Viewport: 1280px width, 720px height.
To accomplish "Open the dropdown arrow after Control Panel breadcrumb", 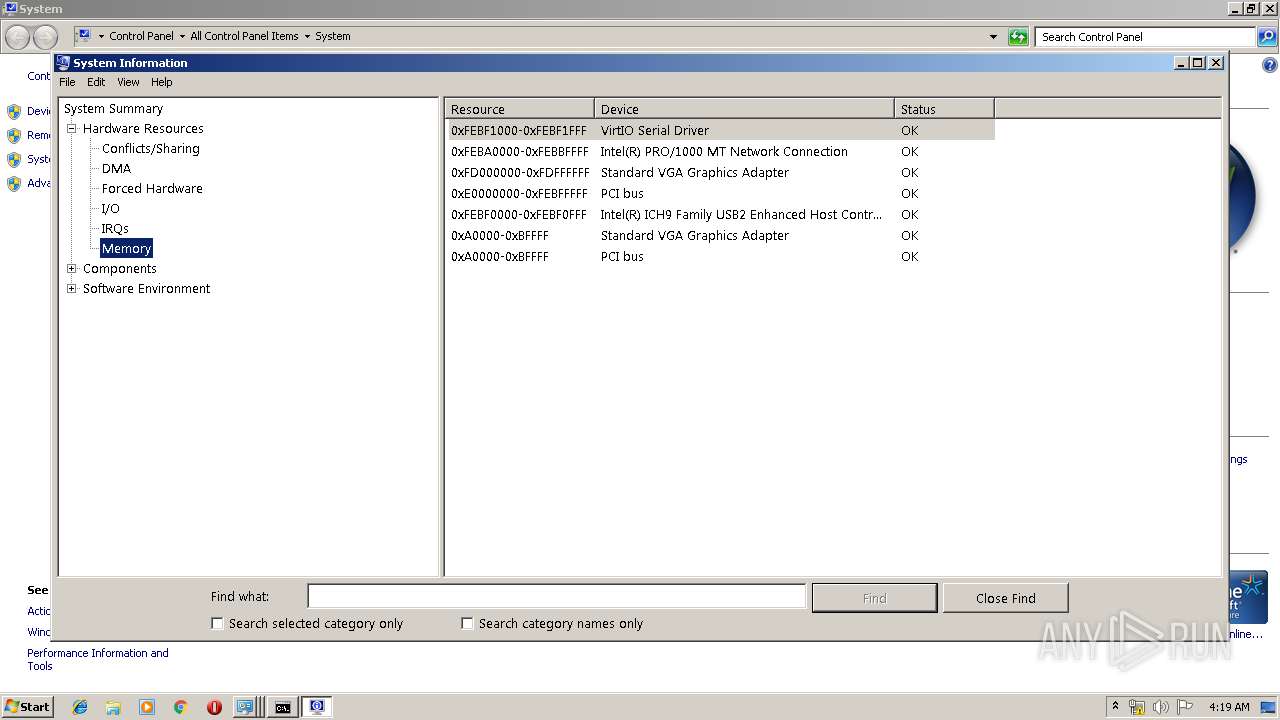I will click(x=182, y=36).
